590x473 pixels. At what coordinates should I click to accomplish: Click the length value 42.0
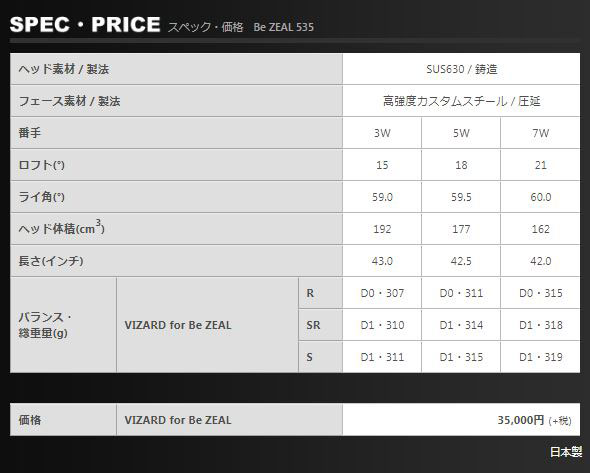(540, 261)
